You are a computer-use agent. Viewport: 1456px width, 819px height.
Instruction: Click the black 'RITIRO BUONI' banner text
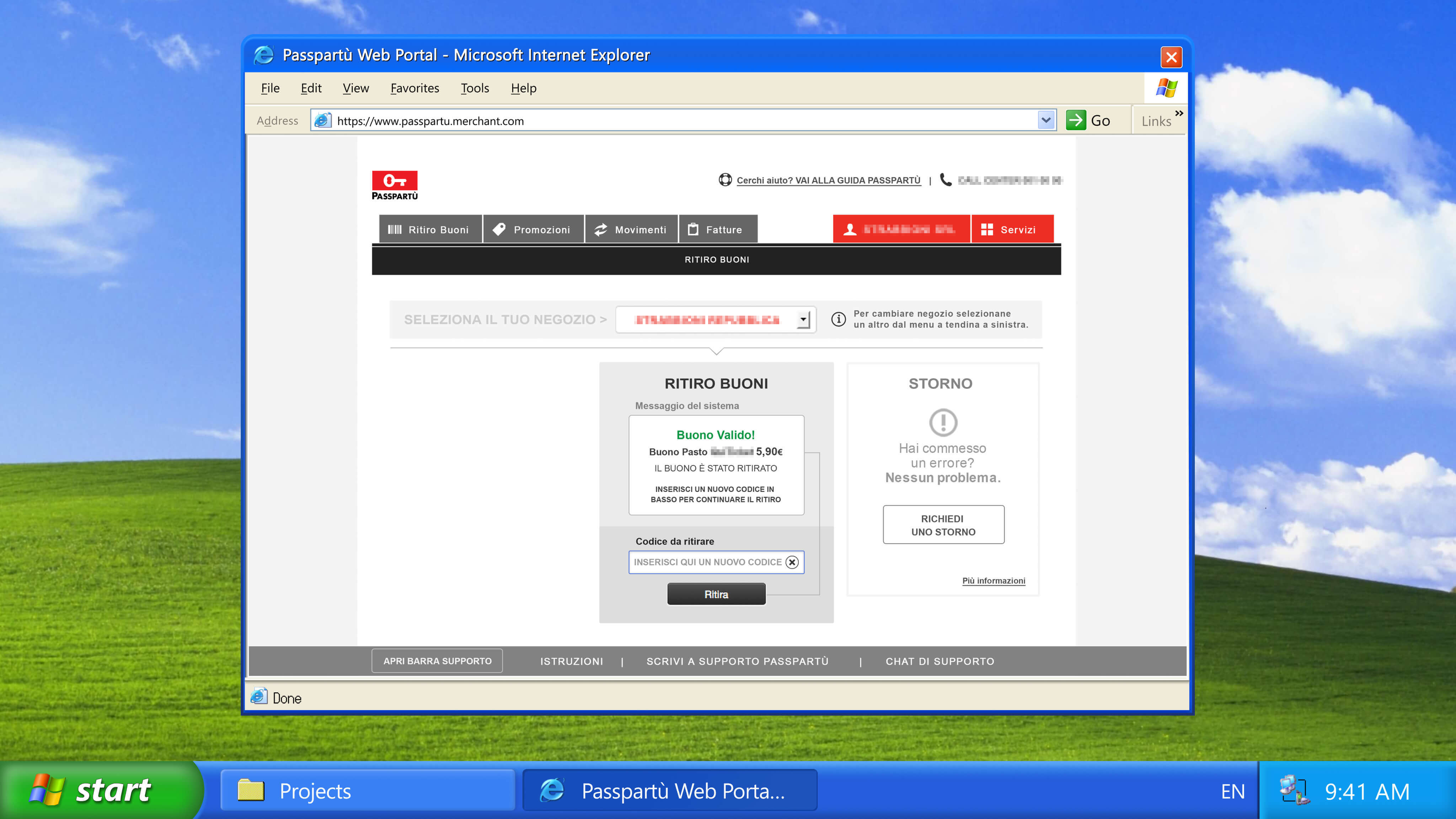[717, 259]
